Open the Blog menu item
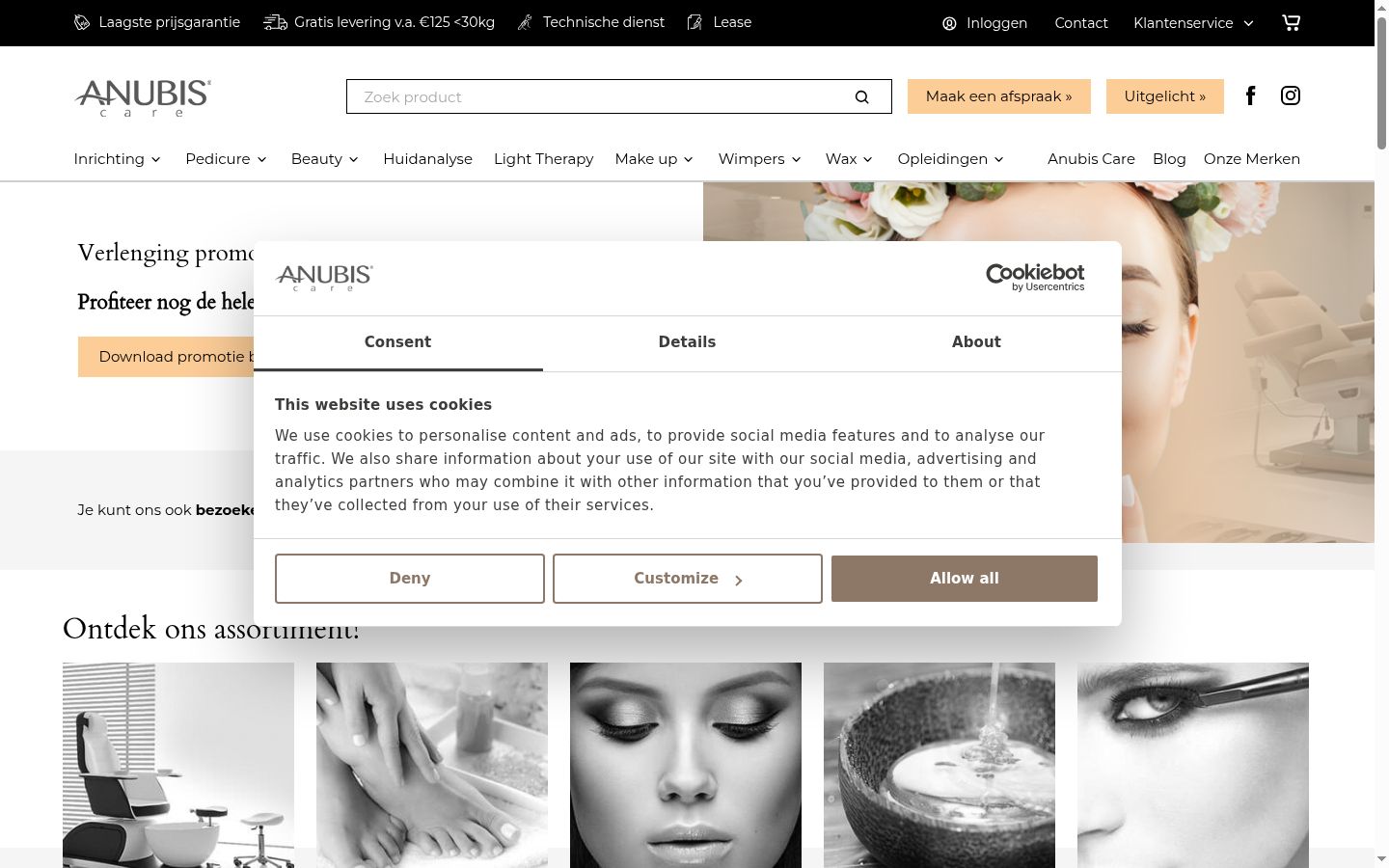This screenshot has height=868, width=1389. click(x=1169, y=159)
